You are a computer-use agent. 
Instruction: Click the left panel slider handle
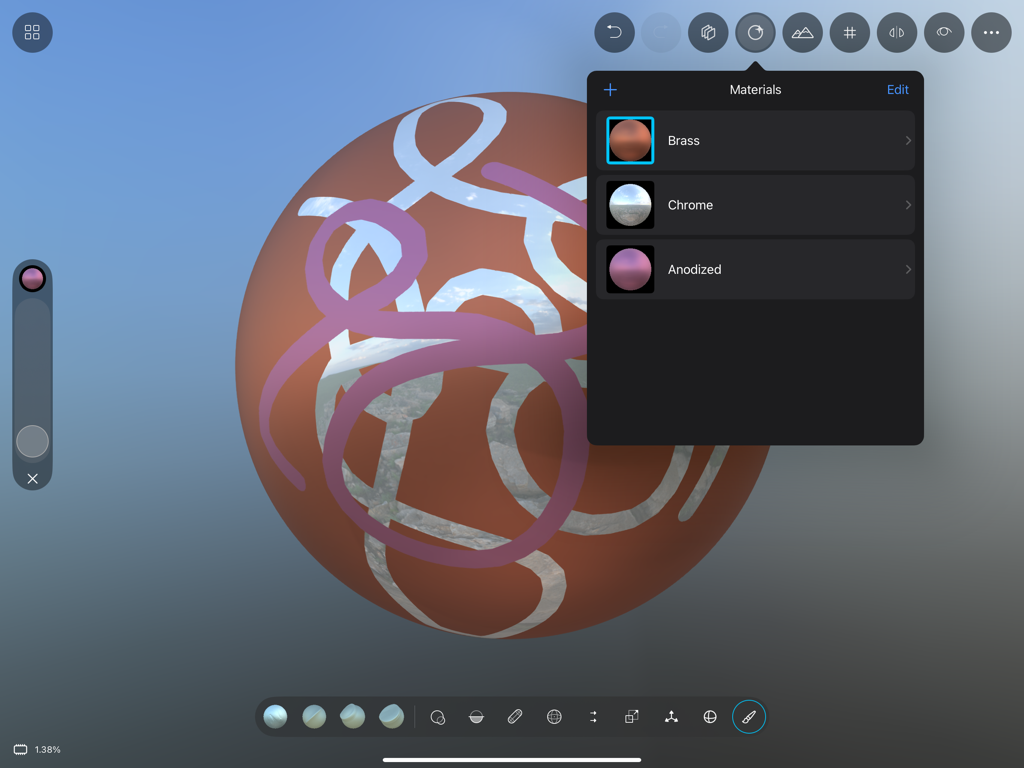coord(32,441)
